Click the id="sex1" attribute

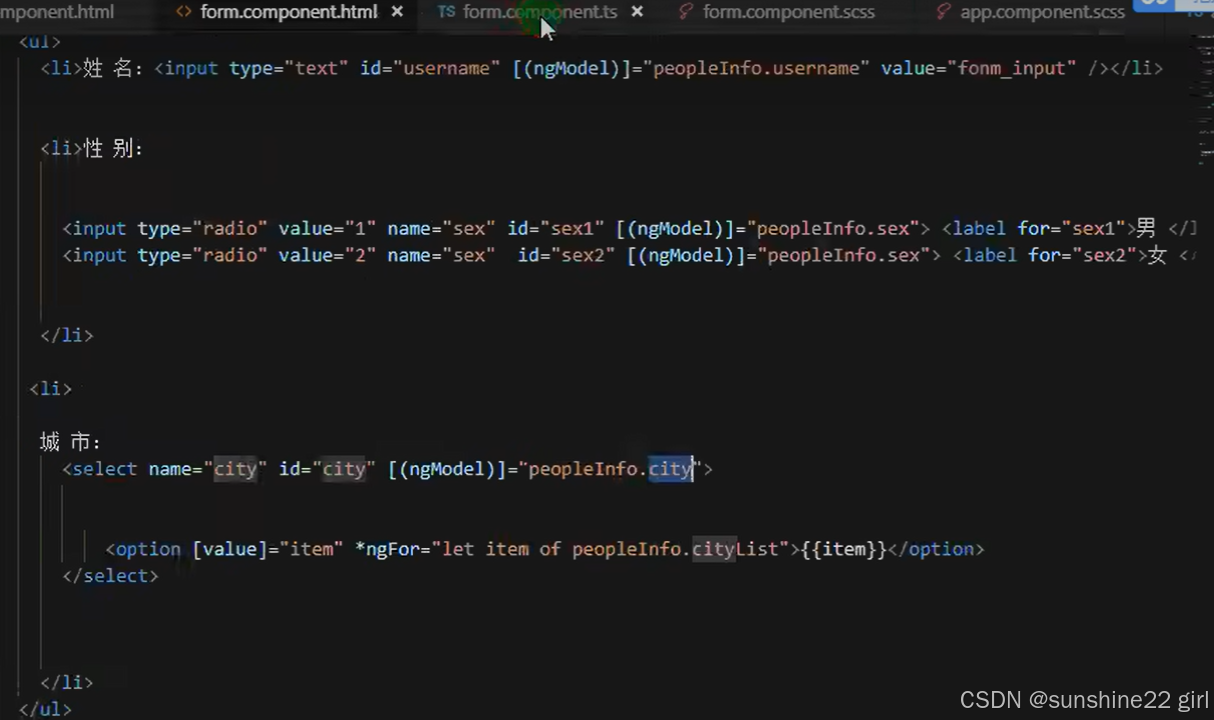coord(556,228)
